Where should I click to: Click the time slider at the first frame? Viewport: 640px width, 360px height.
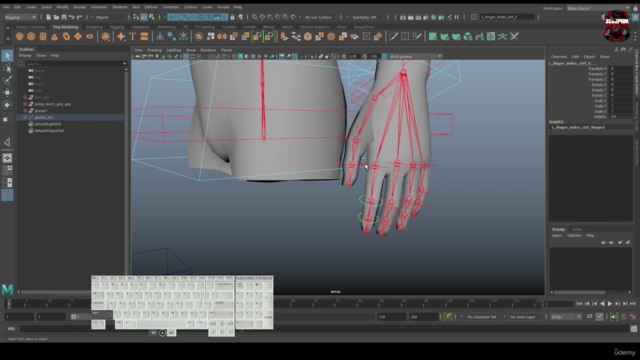click(x=9, y=304)
